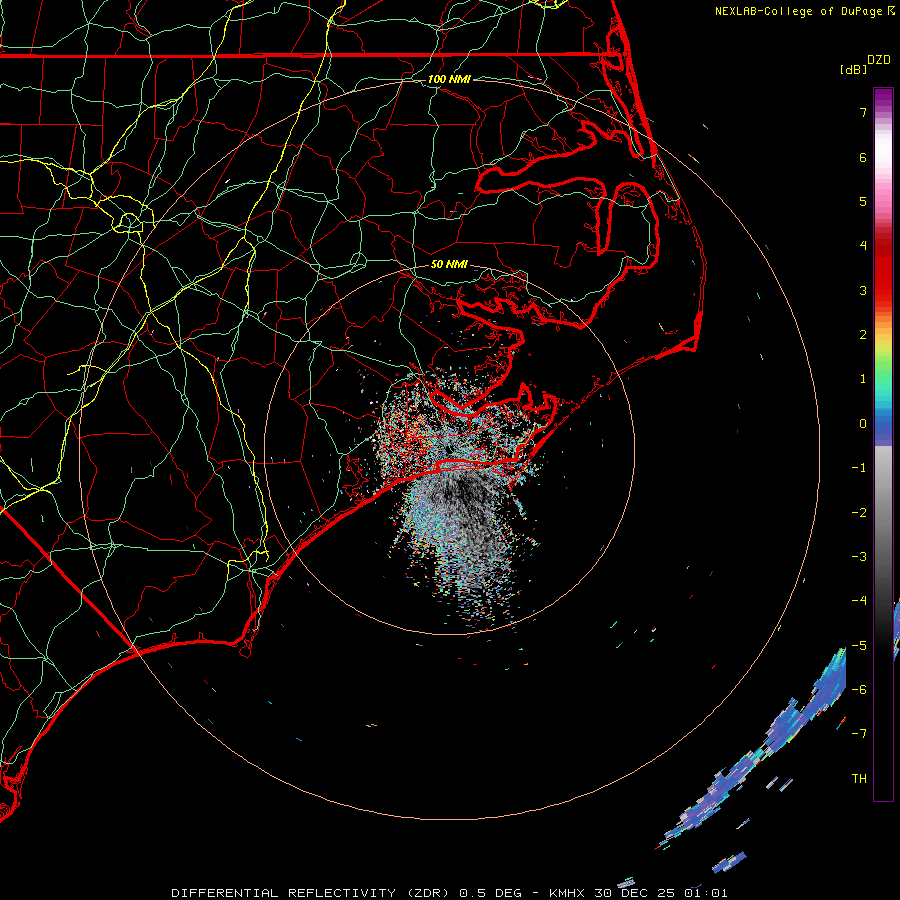This screenshot has height=900, width=900.
Task: Click the -3 value on the color scale
Action: 859,557
